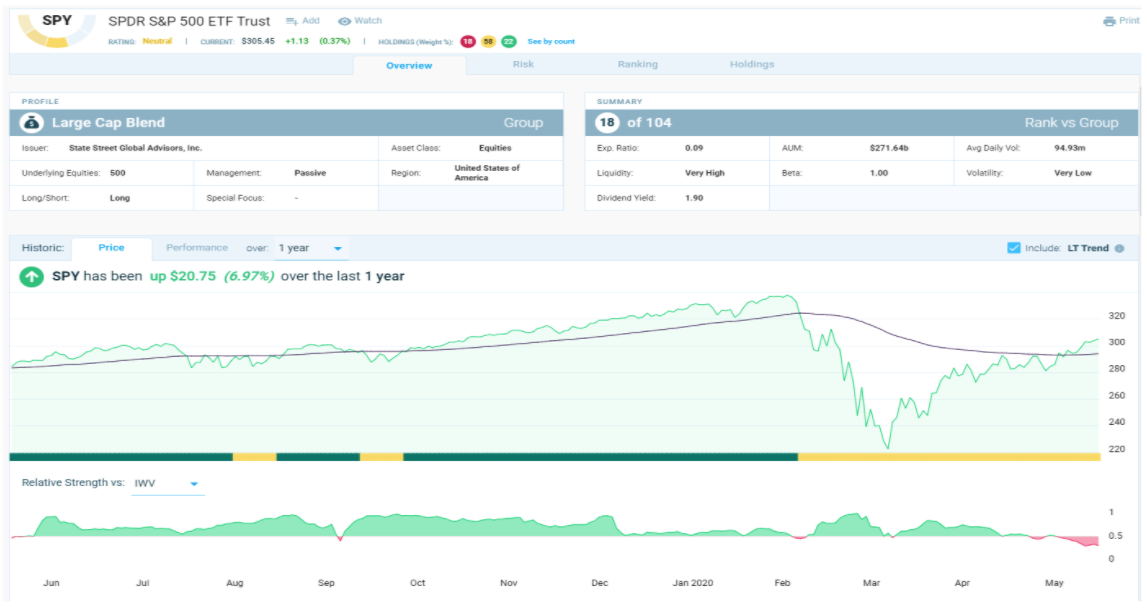The height and width of the screenshot is (612, 1147).
Task: Expand the historic period selector arrow
Action: point(335,248)
